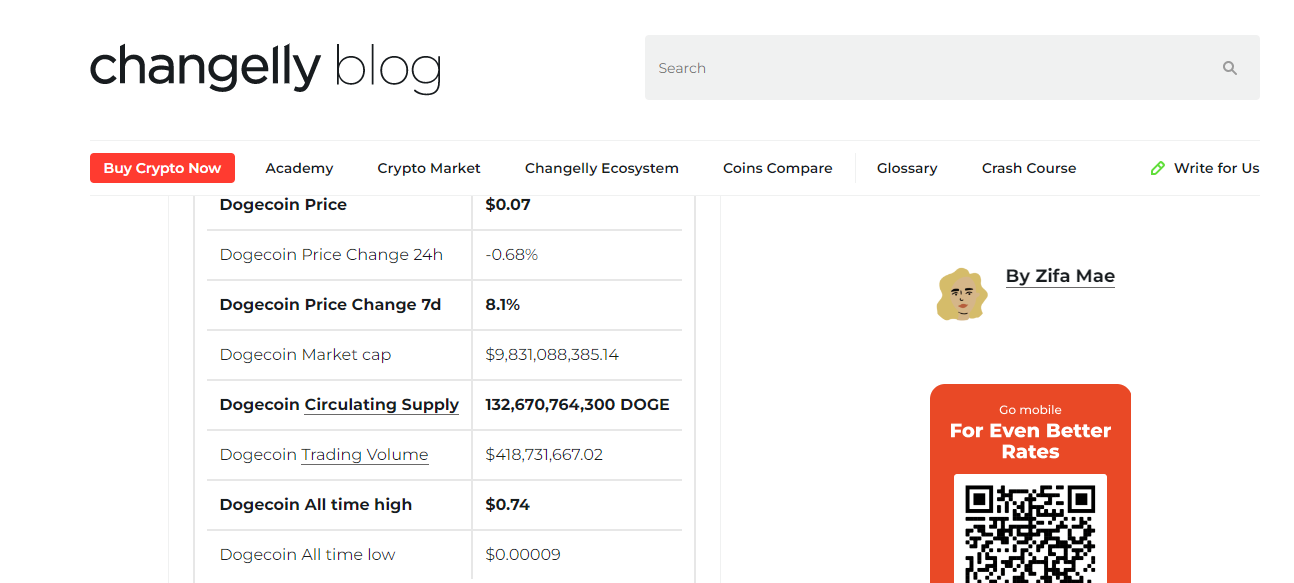Click the search magnifier icon
Image resolution: width=1294 pixels, height=583 pixels.
pyautogui.click(x=1230, y=68)
